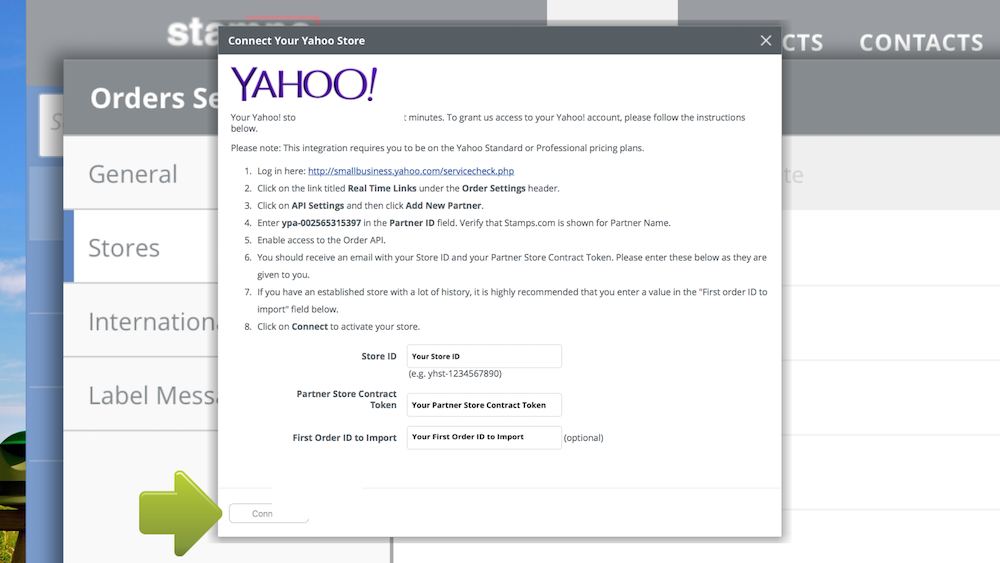
Task: Click the green arrow pointing at Connect
Action: 180,513
